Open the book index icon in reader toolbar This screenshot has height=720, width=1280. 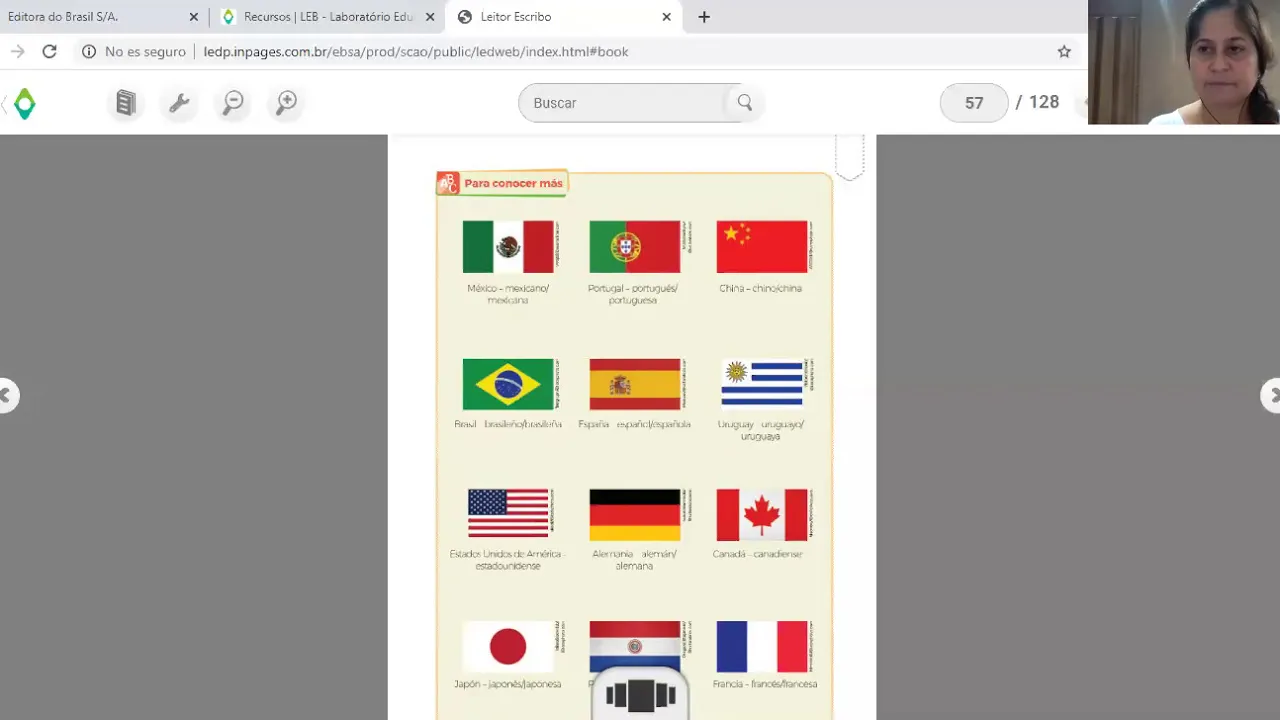pyautogui.click(x=125, y=102)
